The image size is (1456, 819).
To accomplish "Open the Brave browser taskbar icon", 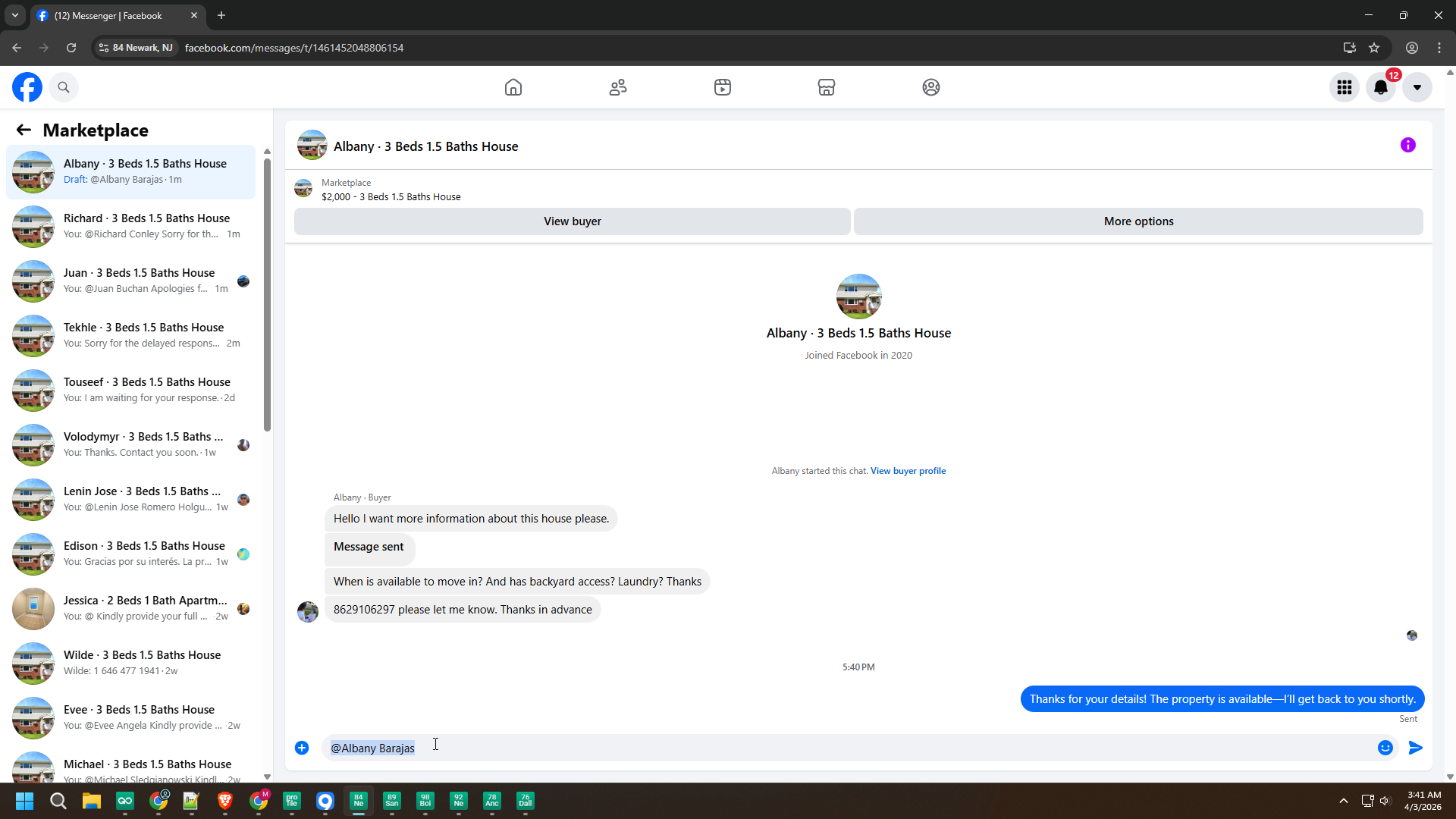I will click(225, 801).
